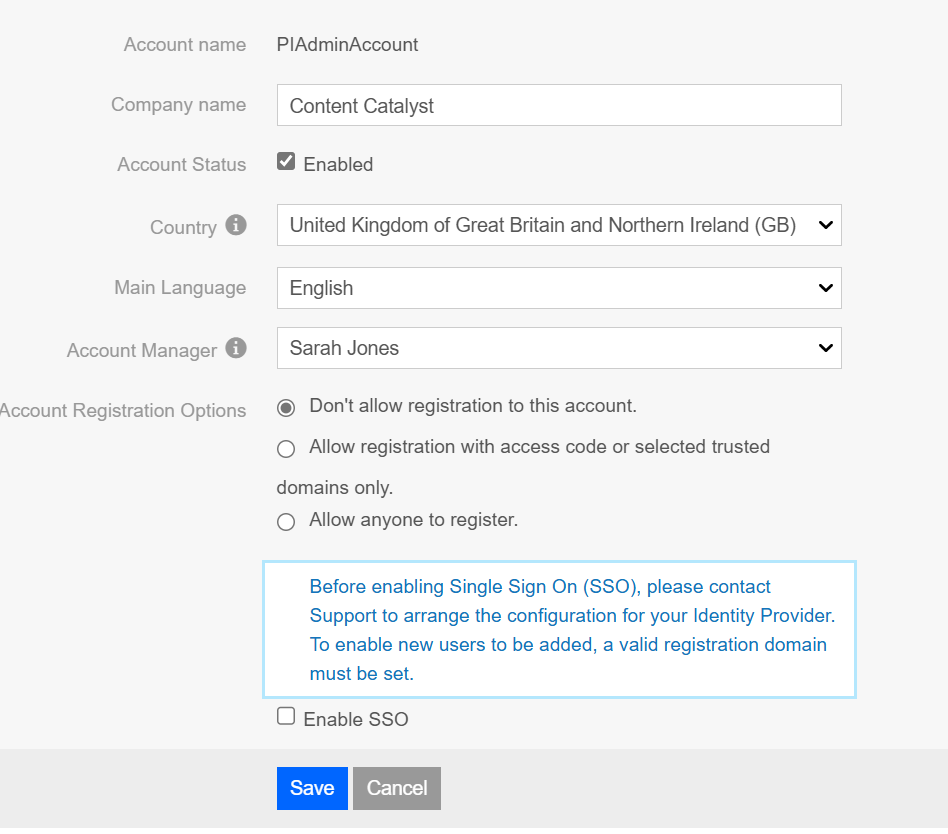This screenshot has height=834, width=948.
Task: Focus the Company name text field
Action: coord(558,105)
